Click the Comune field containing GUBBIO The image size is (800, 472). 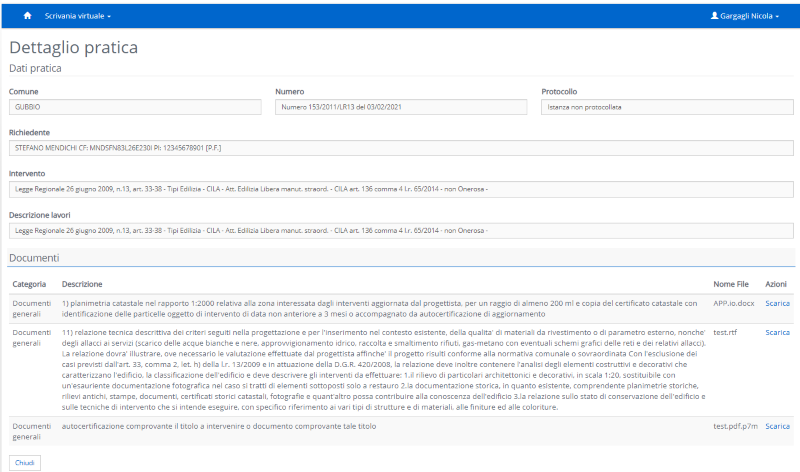tap(135, 107)
